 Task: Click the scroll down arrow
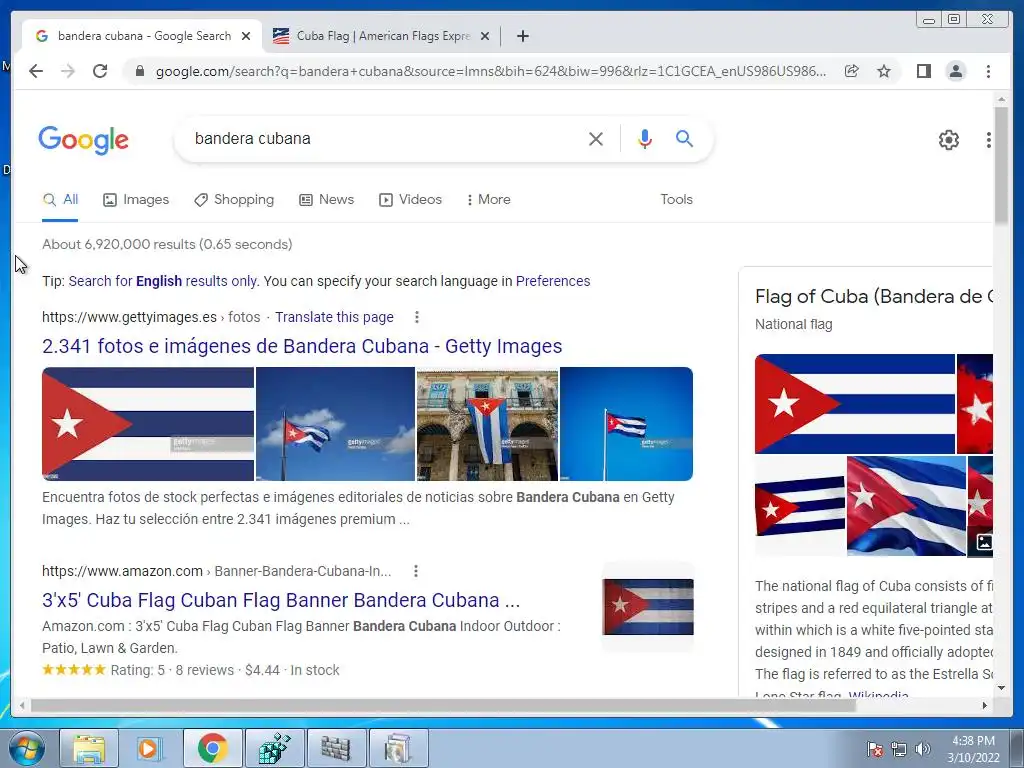click(1001, 688)
